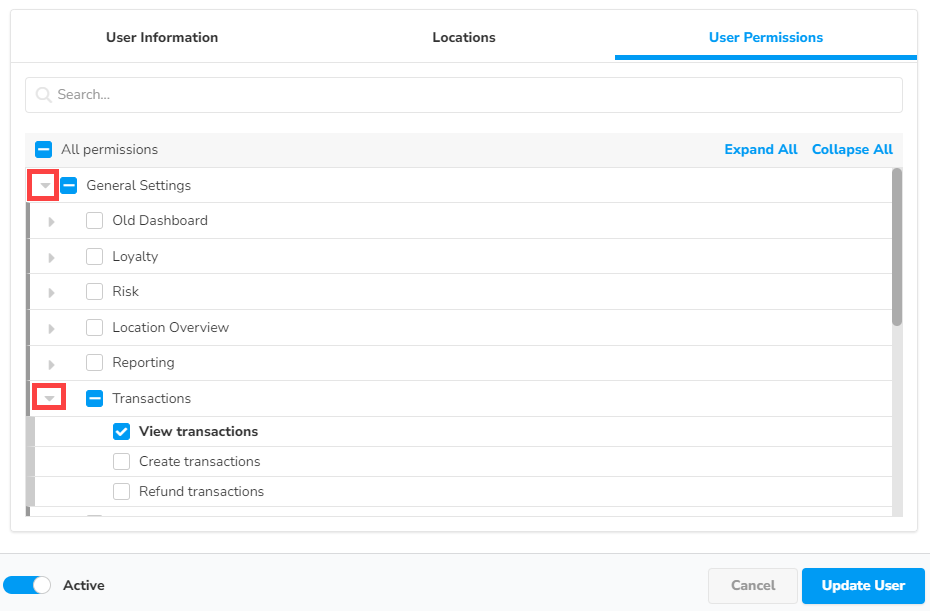Tick the Reporting checkbox
The height and width of the screenshot is (611, 930).
(x=95, y=363)
